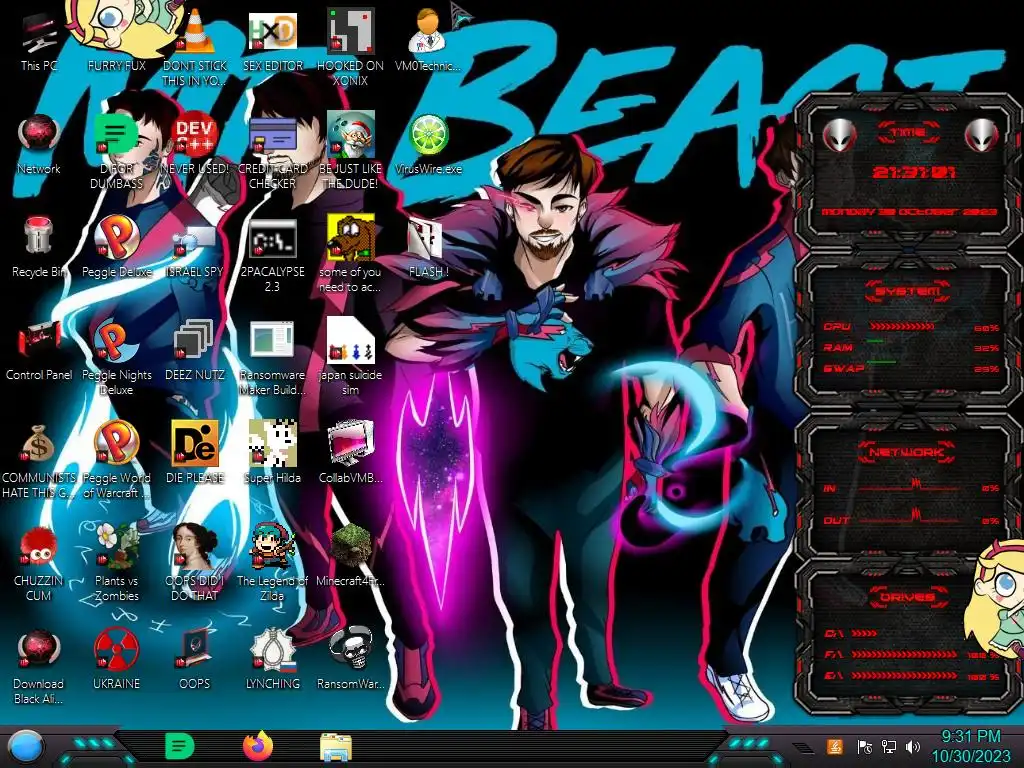Launch Peggle Deluxe
The height and width of the screenshot is (768, 1024).
click(x=116, y=248)
